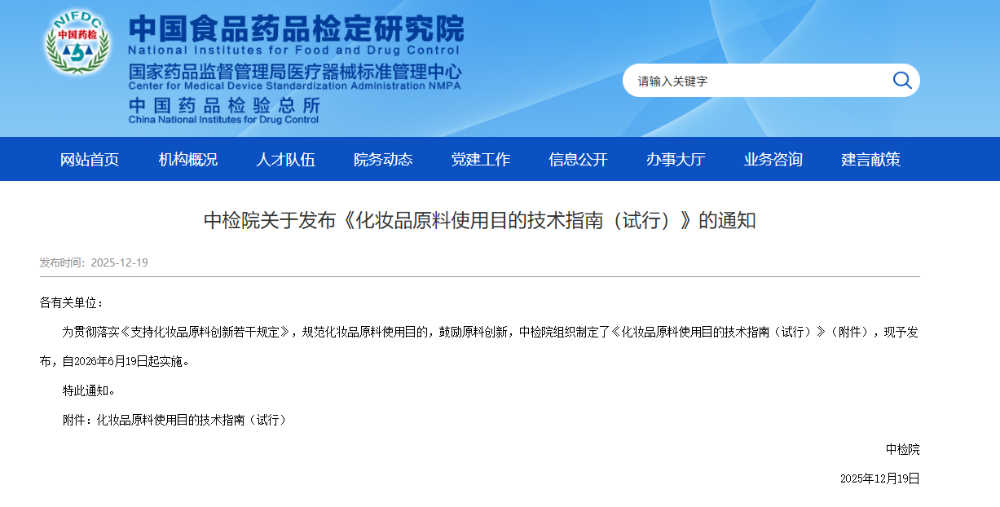Viewport: 1000px width, 507px height.
Task: Open the 院务动态 menu item
Action: click(383, 159)
